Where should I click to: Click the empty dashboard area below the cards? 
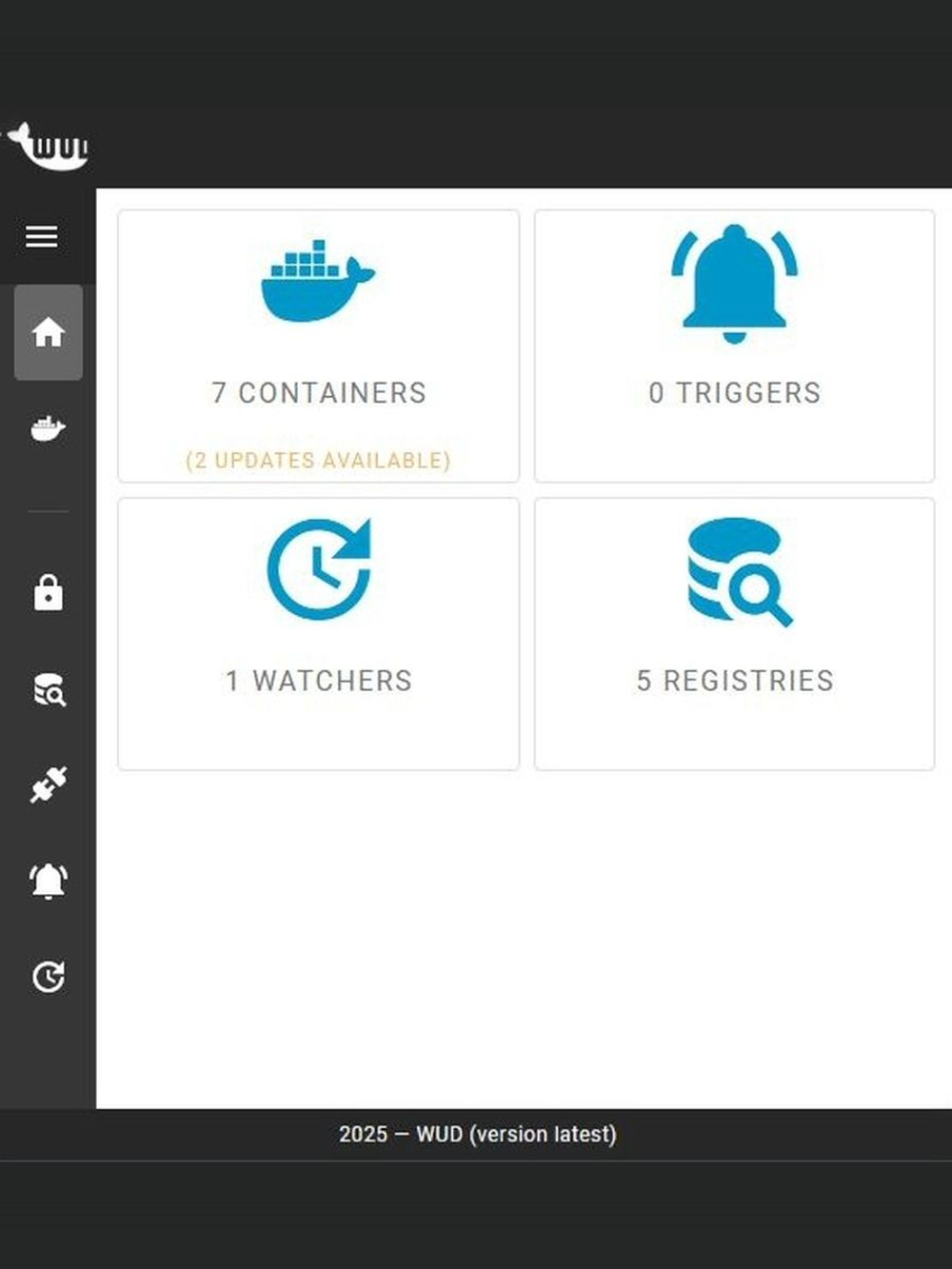tap(524, 938)
